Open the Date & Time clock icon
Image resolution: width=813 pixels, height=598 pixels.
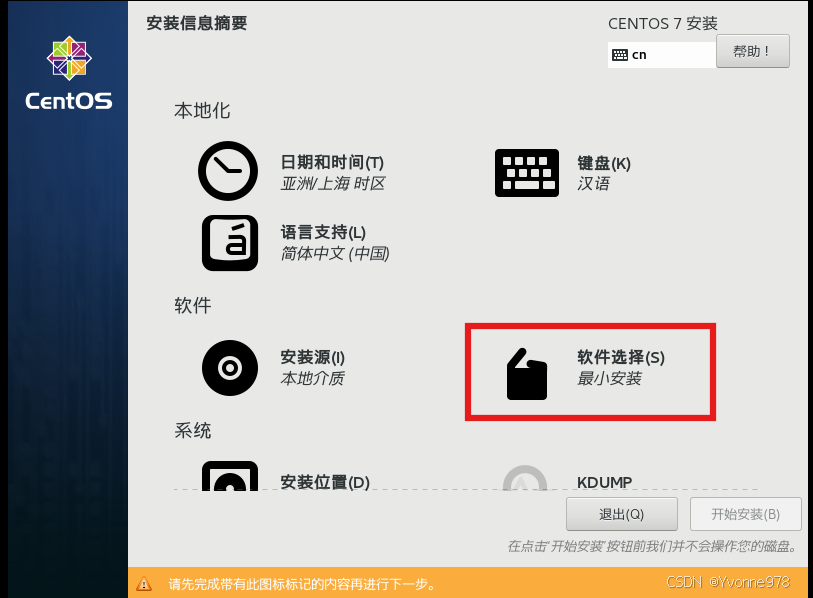[x=228, y=171]
